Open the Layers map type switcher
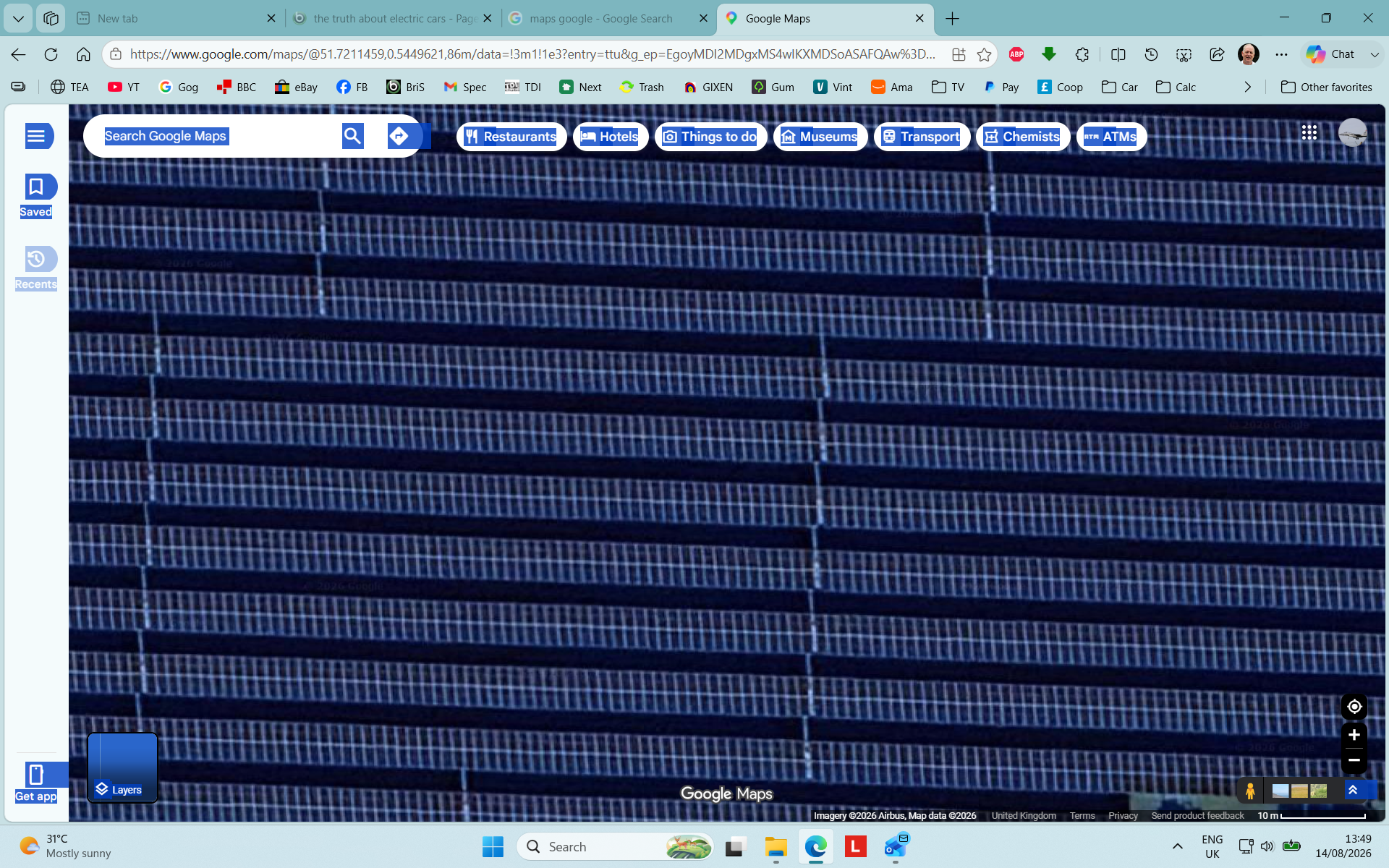Image resolution: width=1389 pixels, height=868 pixels. 122,767
